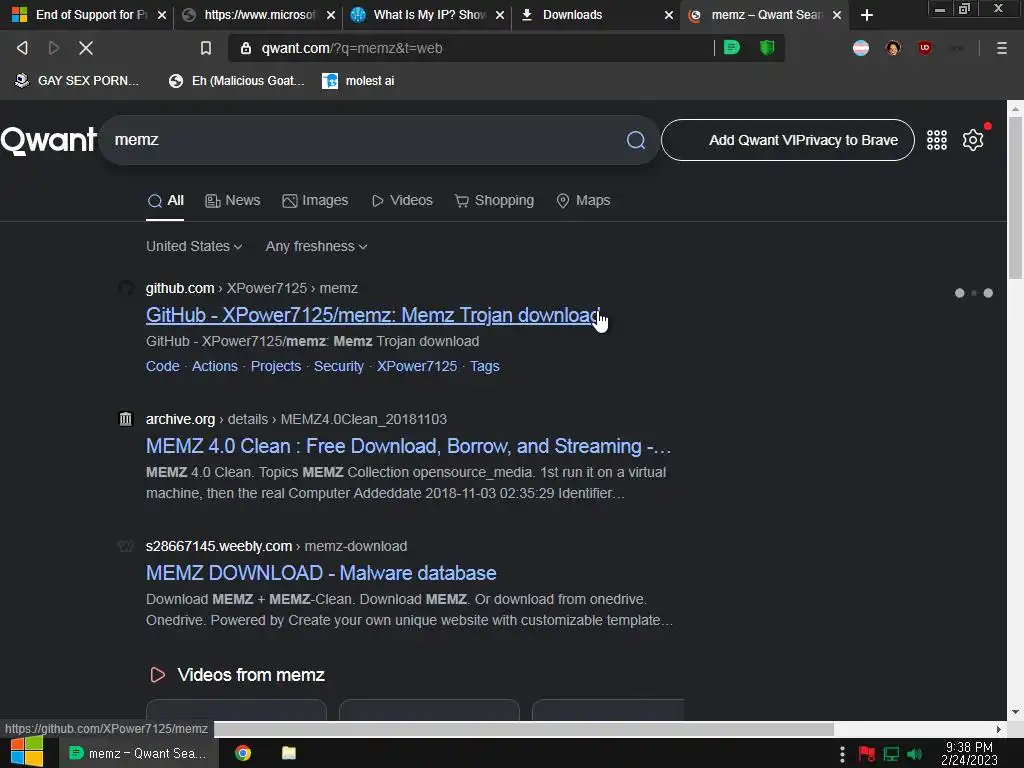Open the Windows Start button
This screenshot has height=768, width=1024.
pyautogui.click(x=27, y=752)
